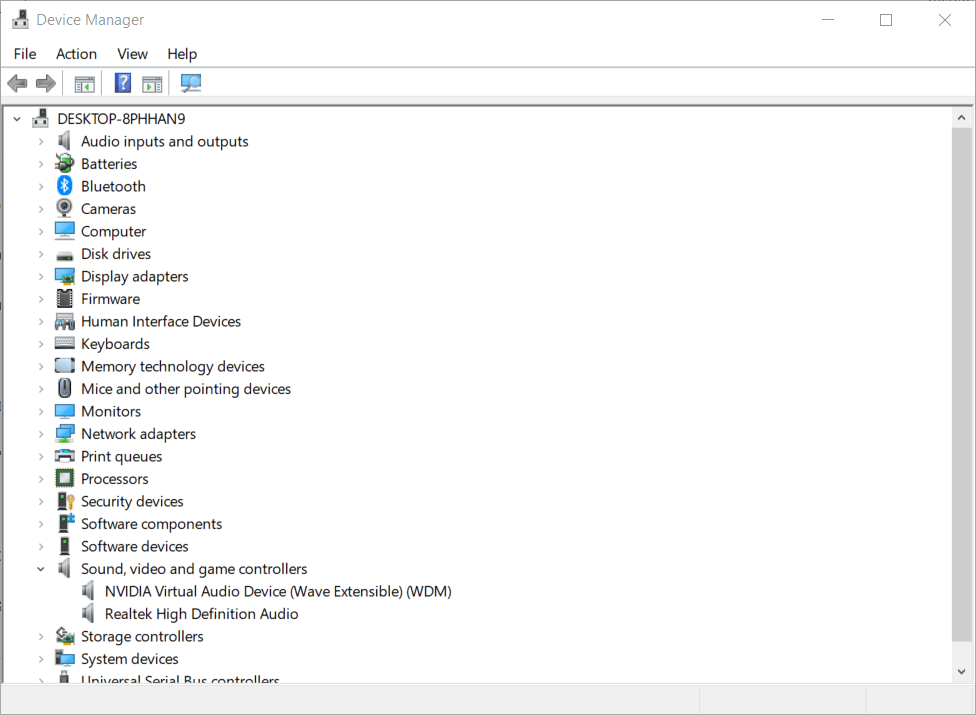Click the Network adapters category icon
This screenshot has width=976, height=715.
(64, 433)
